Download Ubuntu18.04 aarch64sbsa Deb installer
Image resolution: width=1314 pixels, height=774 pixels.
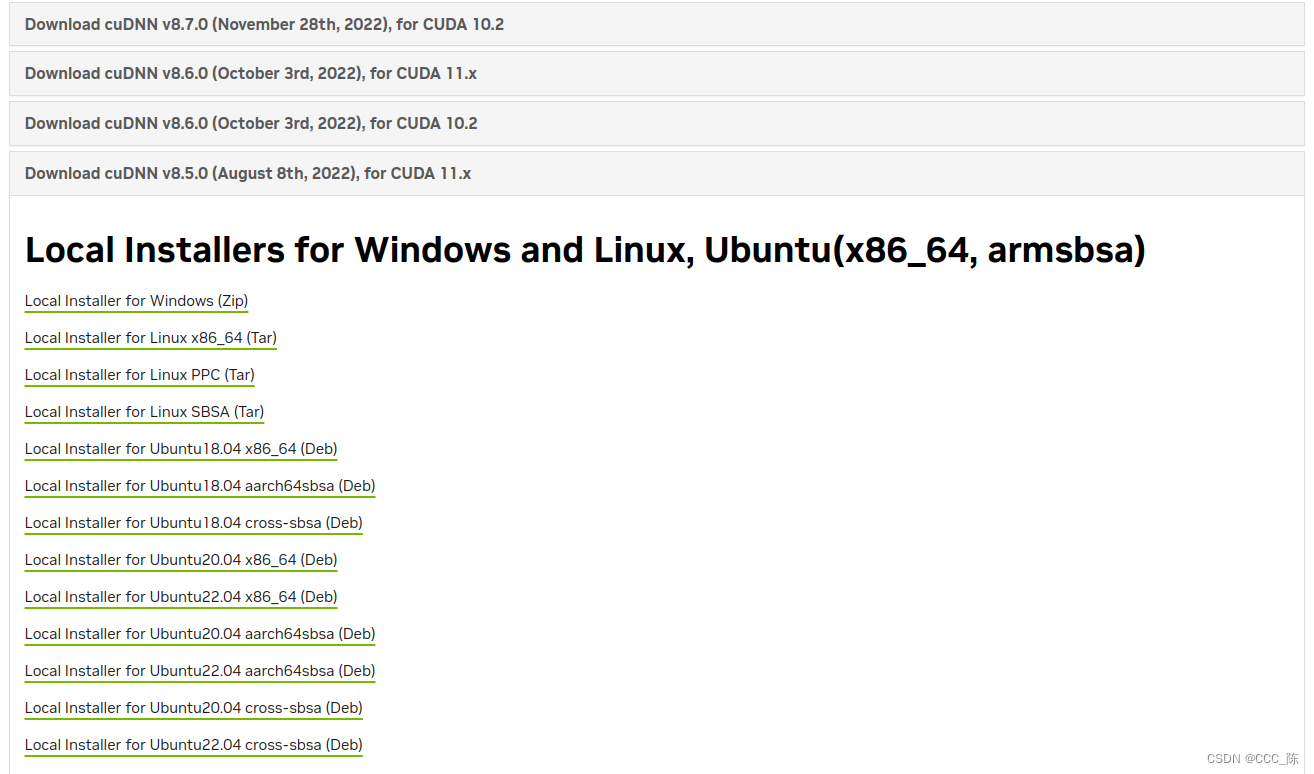click(199, 485)
